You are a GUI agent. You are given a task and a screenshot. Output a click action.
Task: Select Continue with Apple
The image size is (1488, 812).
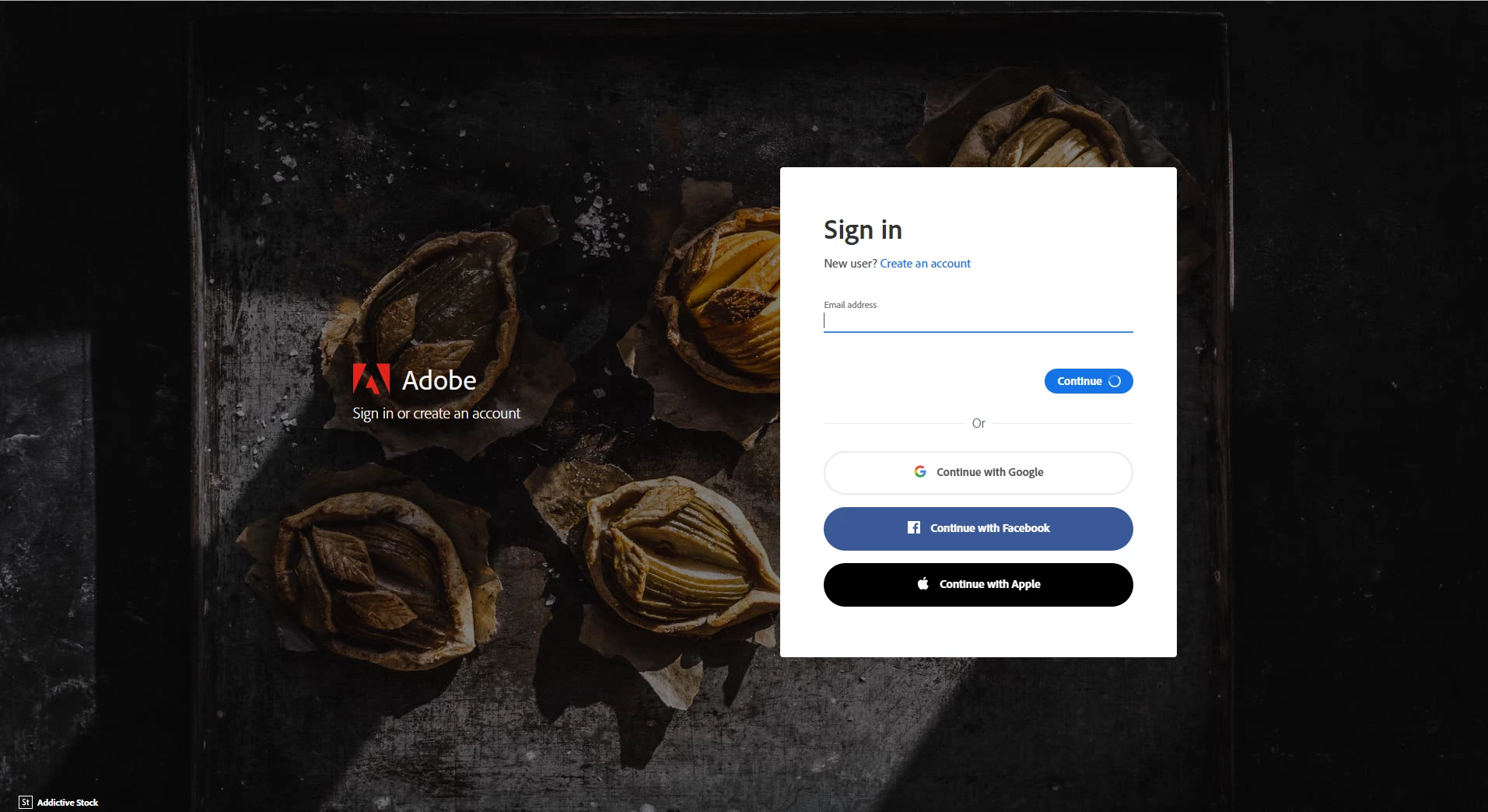pyautogui.click(x=979, y=585)
